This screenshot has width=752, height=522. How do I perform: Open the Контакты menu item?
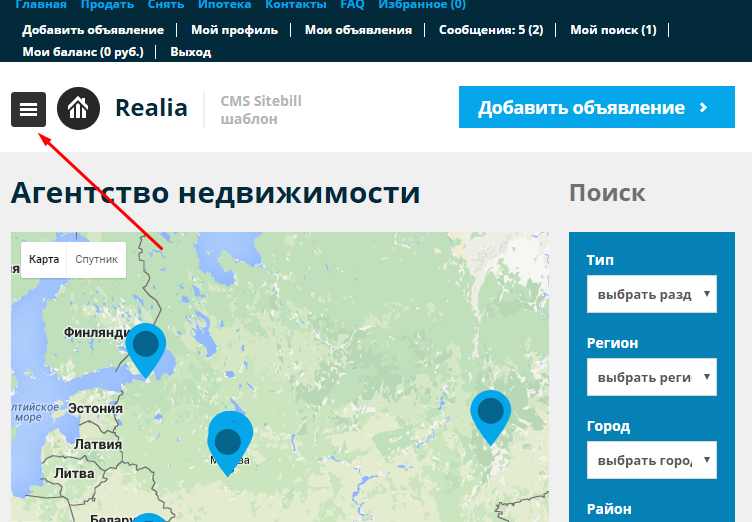coord(296,5)
